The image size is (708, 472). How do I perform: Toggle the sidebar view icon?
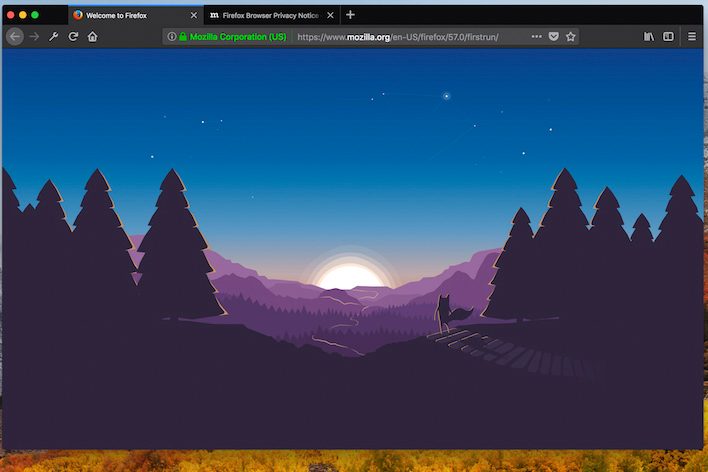(x=668, y=37)
